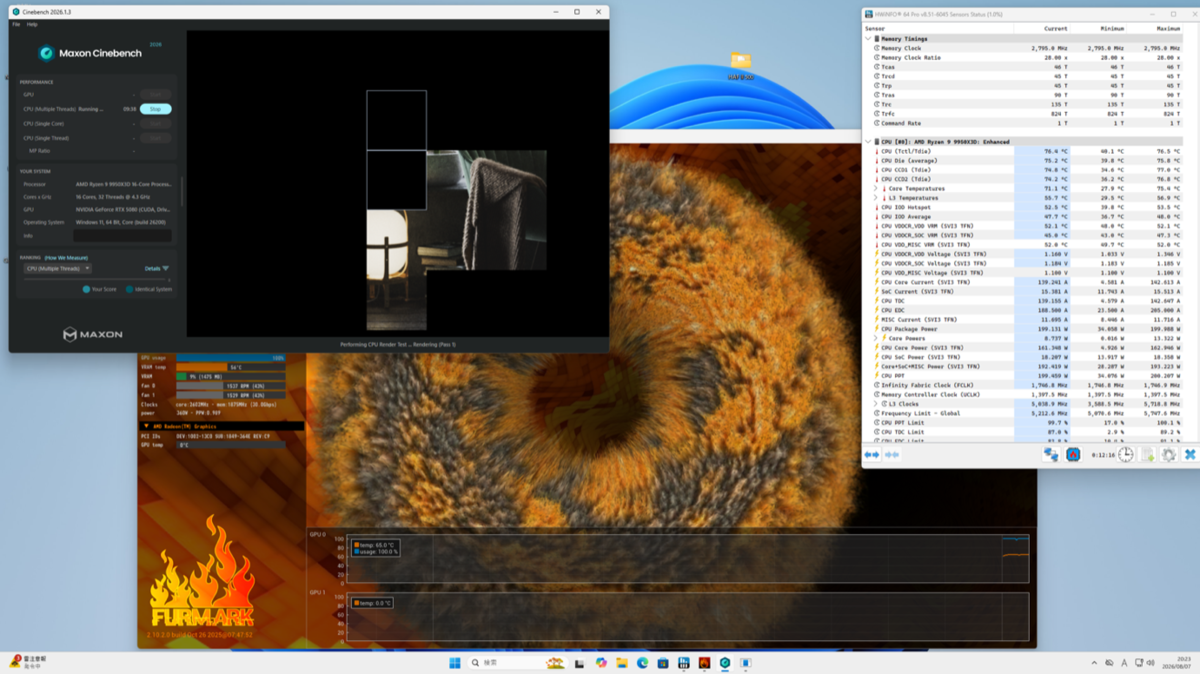Click the HWiNFO red fan control icon
Screen dimensions: 1200x674
pyautogui.click(x=1073, y=454)
